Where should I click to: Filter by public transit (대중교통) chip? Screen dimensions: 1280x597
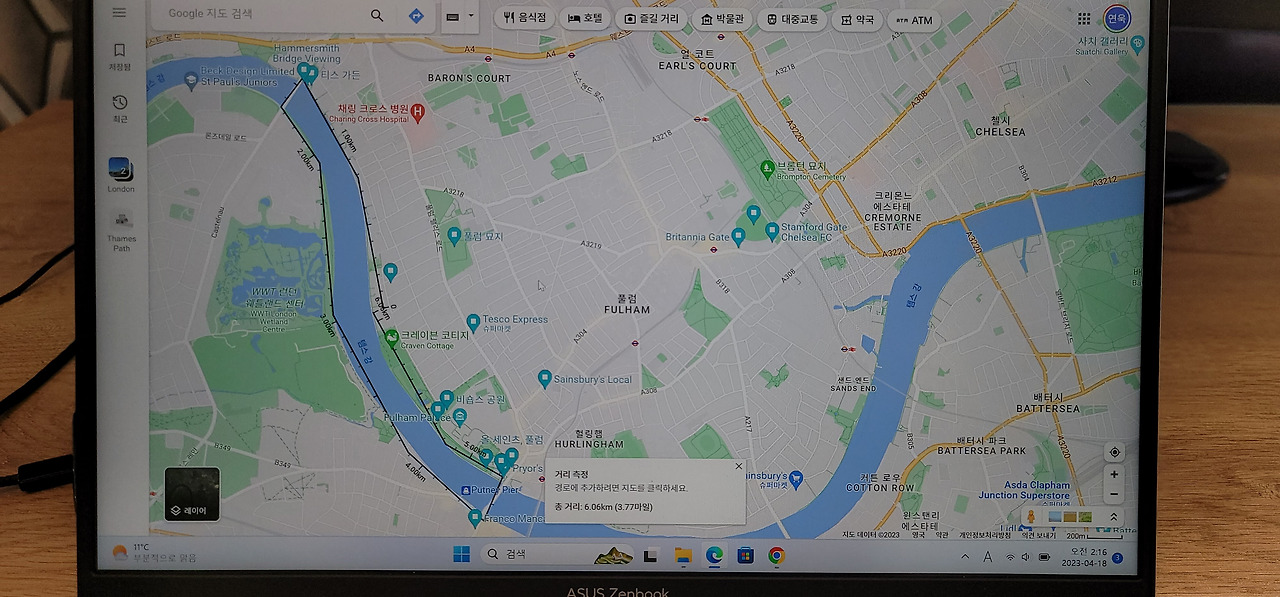point(793,19)
